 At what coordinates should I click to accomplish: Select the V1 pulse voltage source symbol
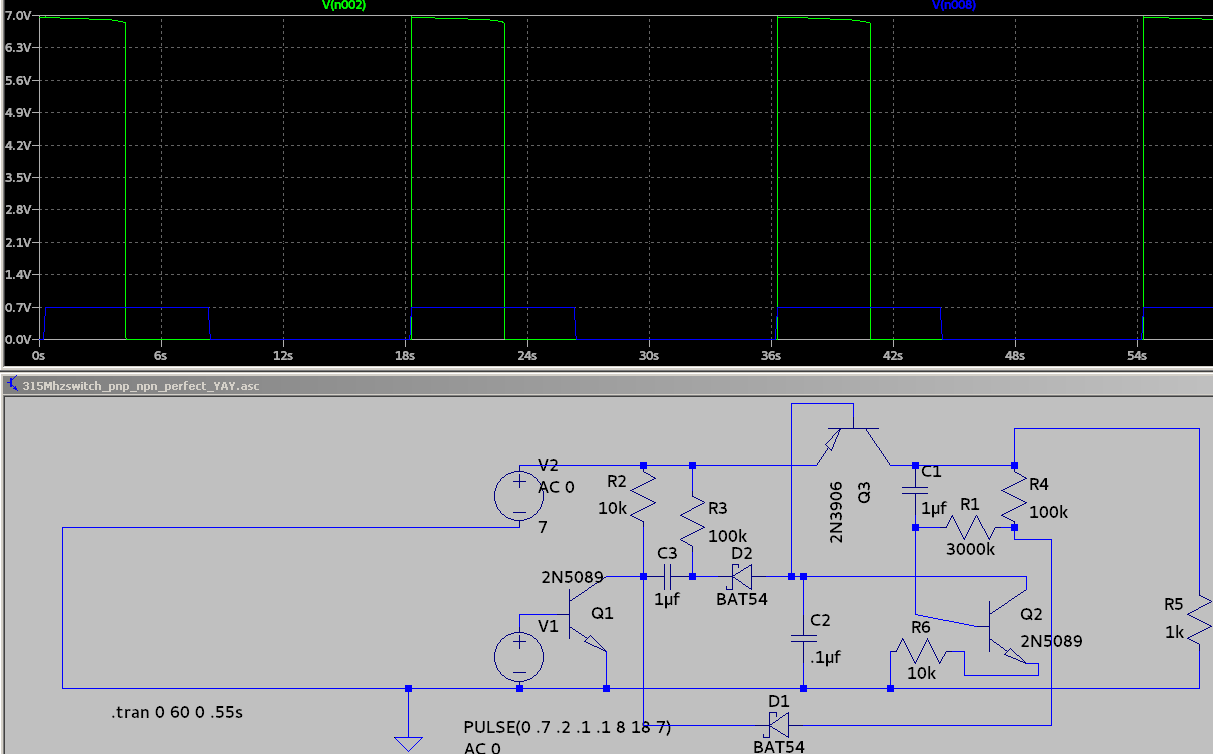tap(520, 657)
